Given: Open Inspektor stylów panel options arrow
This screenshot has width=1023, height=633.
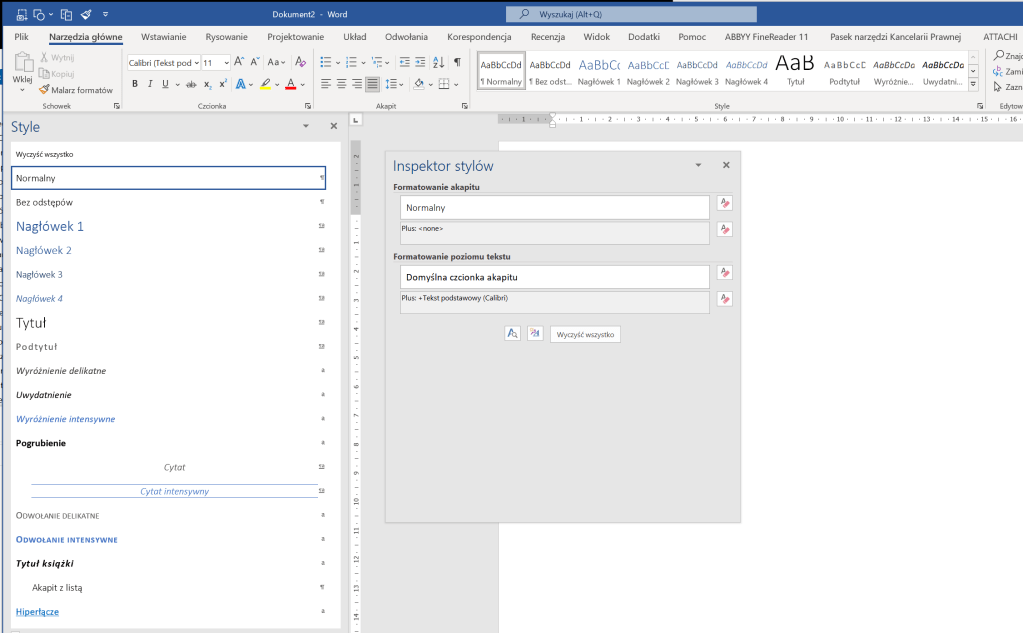Looking at the screenshot, I should click(698, 165).
